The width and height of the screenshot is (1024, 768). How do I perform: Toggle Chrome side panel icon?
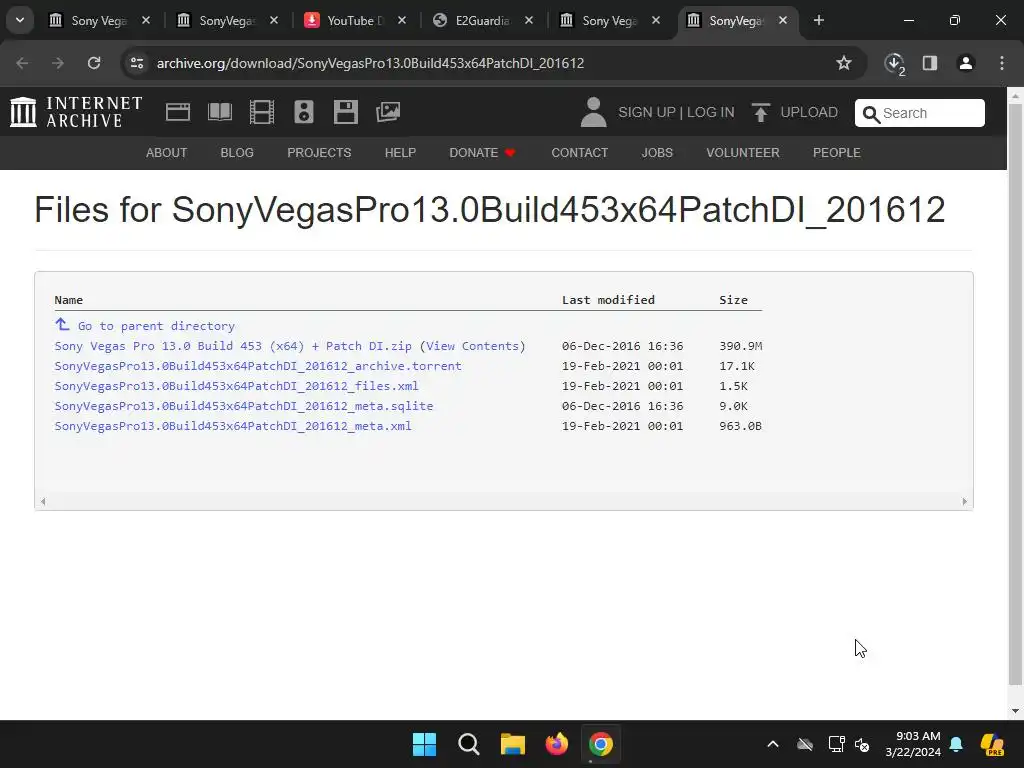coord(930,63)
